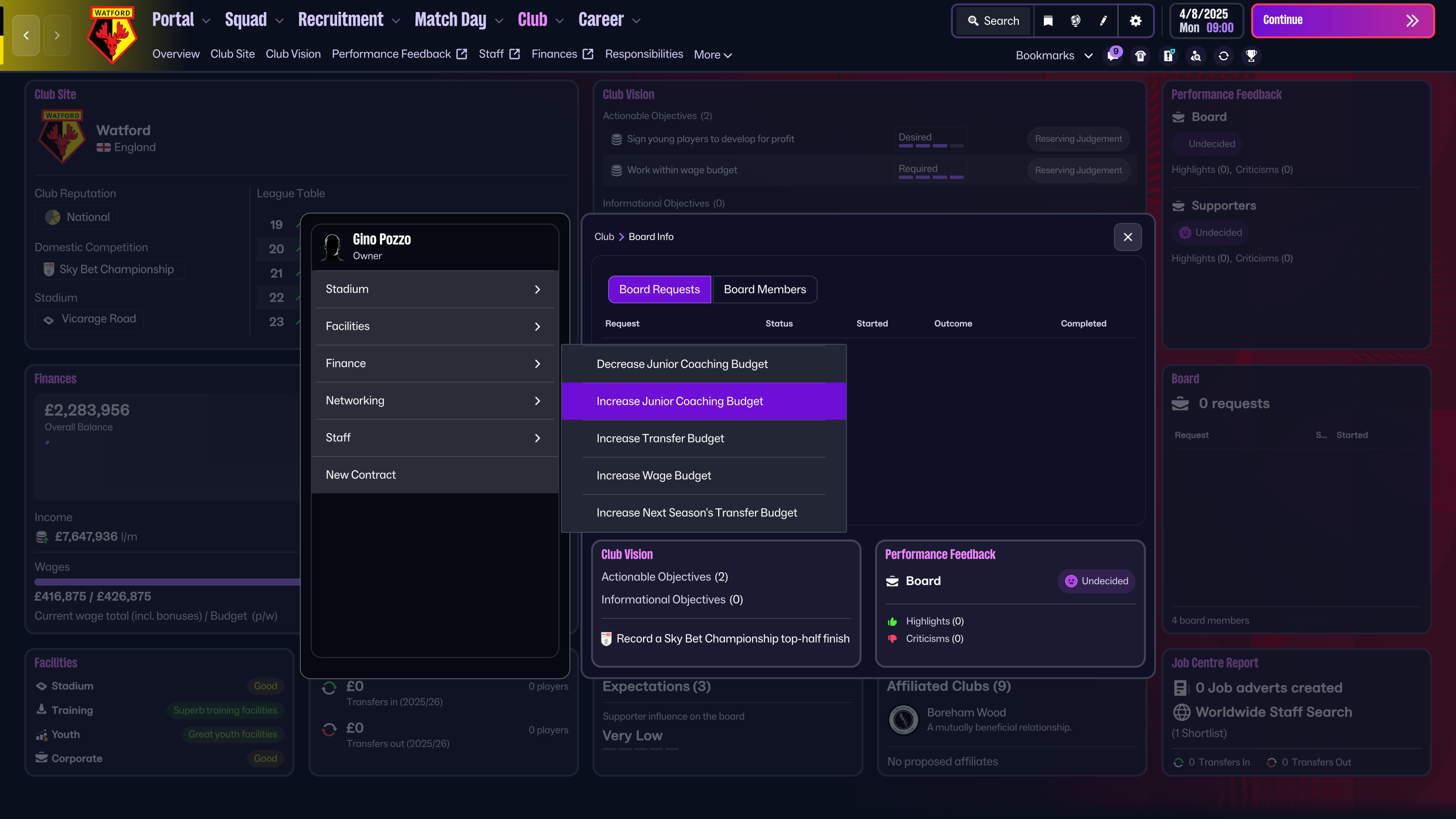The image size is (1456, 819).
Task: Open the world globe icon in toolbar
Action: coord(1076,21)
